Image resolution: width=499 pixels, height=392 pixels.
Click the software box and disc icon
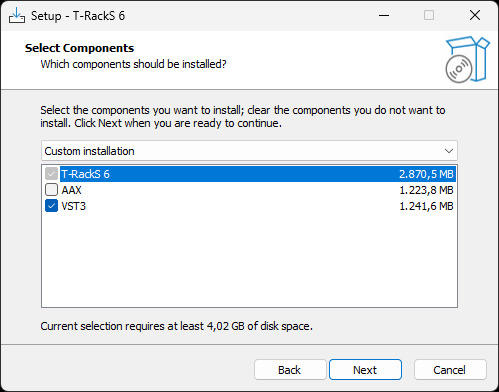(467, 60)
